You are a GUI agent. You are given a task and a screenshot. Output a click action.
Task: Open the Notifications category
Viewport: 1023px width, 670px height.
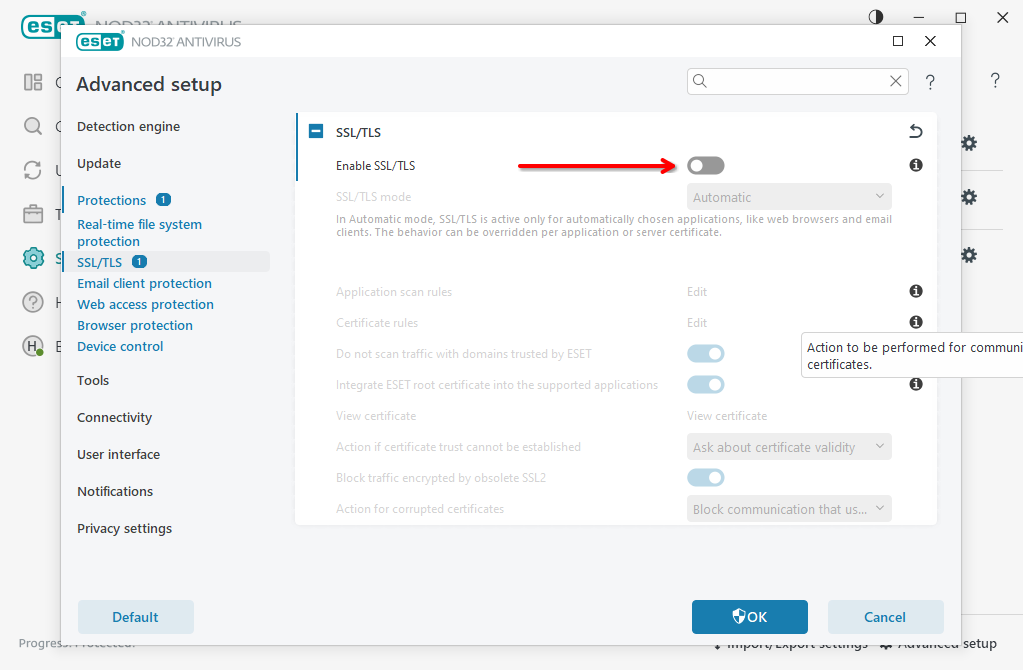[x=115, y=491]
